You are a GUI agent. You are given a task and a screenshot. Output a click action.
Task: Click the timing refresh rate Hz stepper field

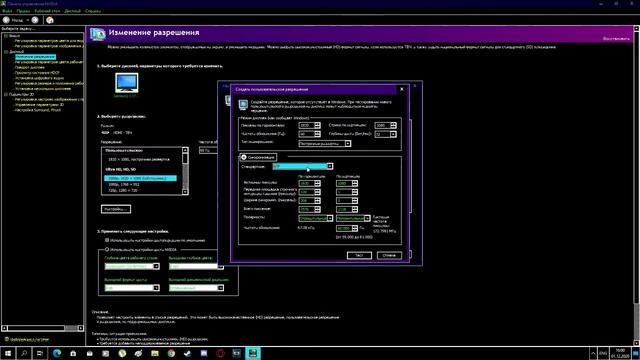347,228
